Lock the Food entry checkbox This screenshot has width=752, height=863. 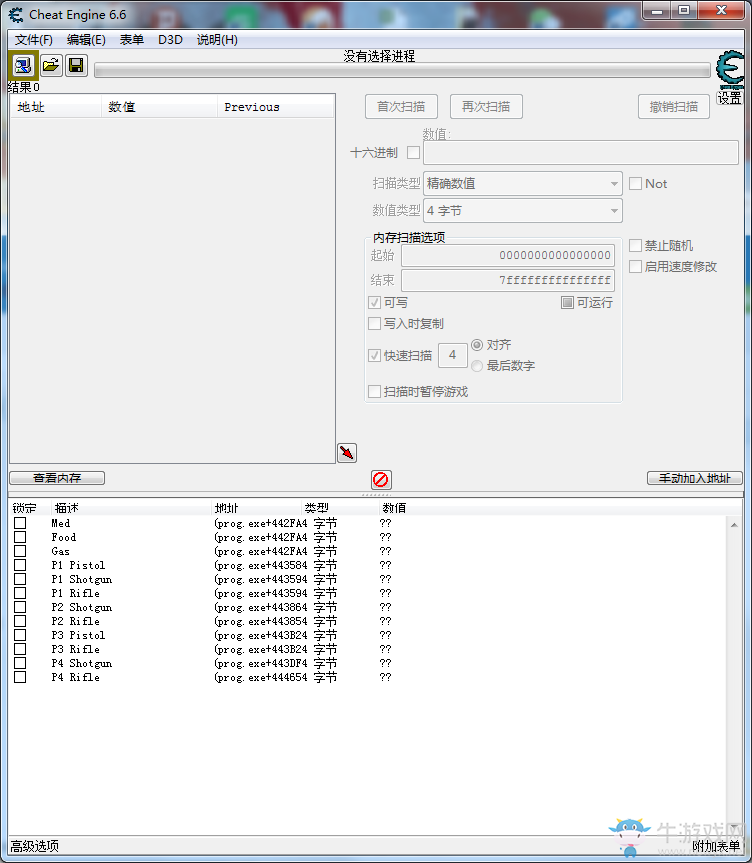[x=20, y=537]
